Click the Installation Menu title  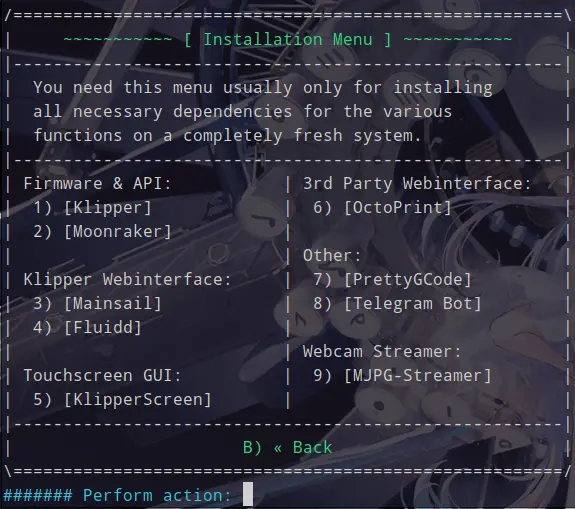click(288, 40)
